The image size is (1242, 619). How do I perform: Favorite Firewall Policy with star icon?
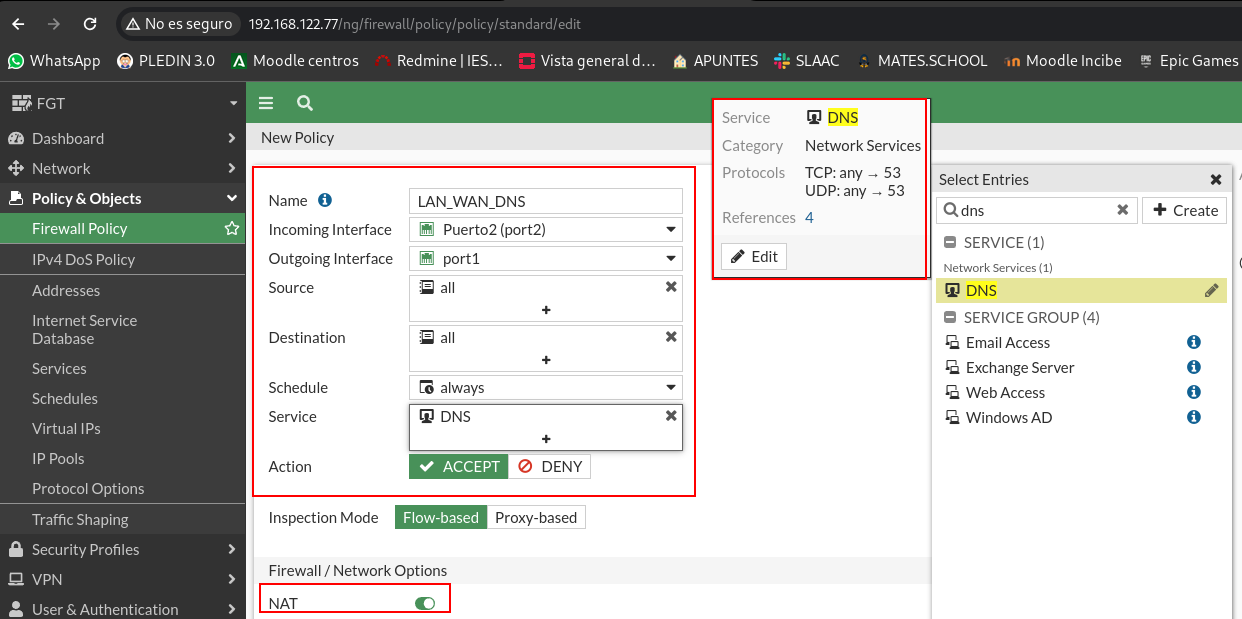(232, 229)
